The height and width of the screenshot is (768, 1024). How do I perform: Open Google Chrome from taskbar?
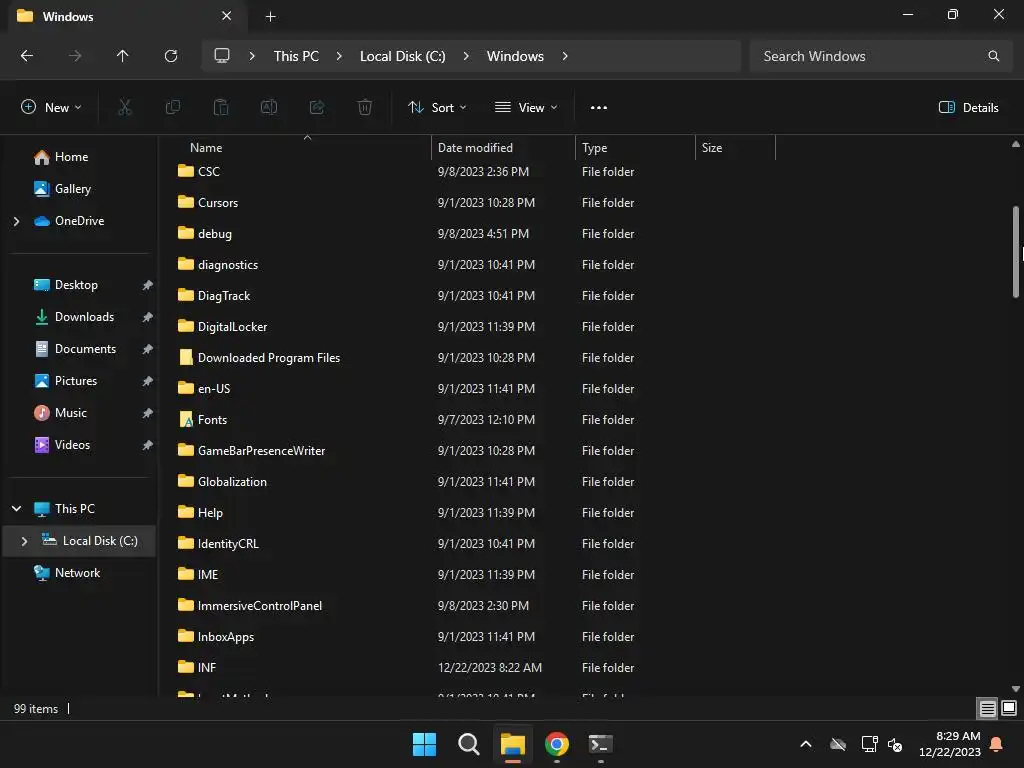(557, 744)
